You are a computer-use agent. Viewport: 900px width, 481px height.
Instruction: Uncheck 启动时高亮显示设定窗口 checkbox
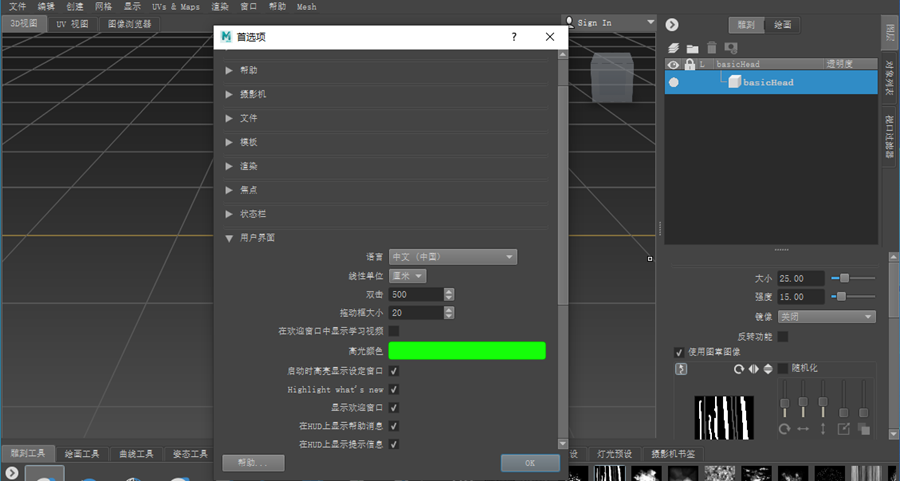pyautogui.click(x=394, y=371)
